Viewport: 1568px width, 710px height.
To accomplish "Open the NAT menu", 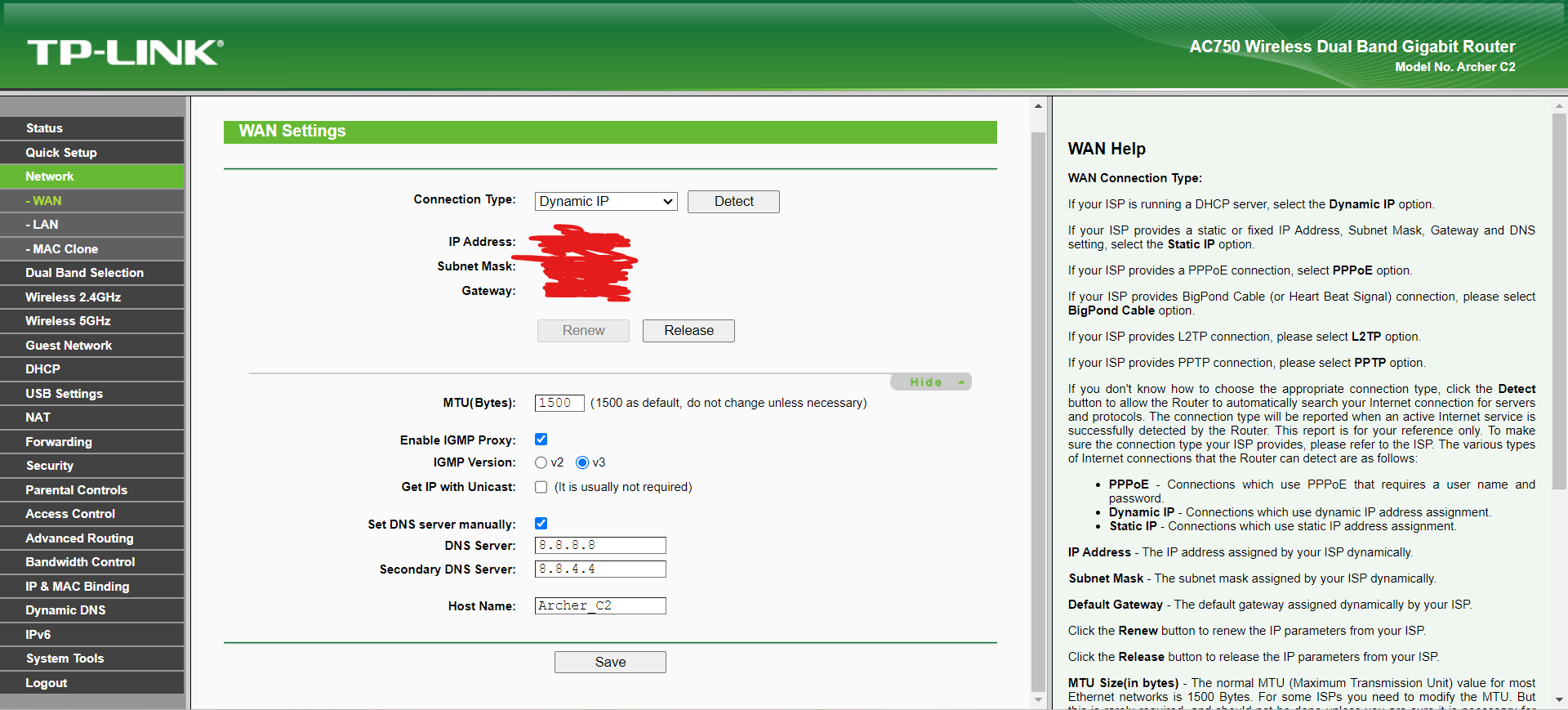I will click(92, 418).
